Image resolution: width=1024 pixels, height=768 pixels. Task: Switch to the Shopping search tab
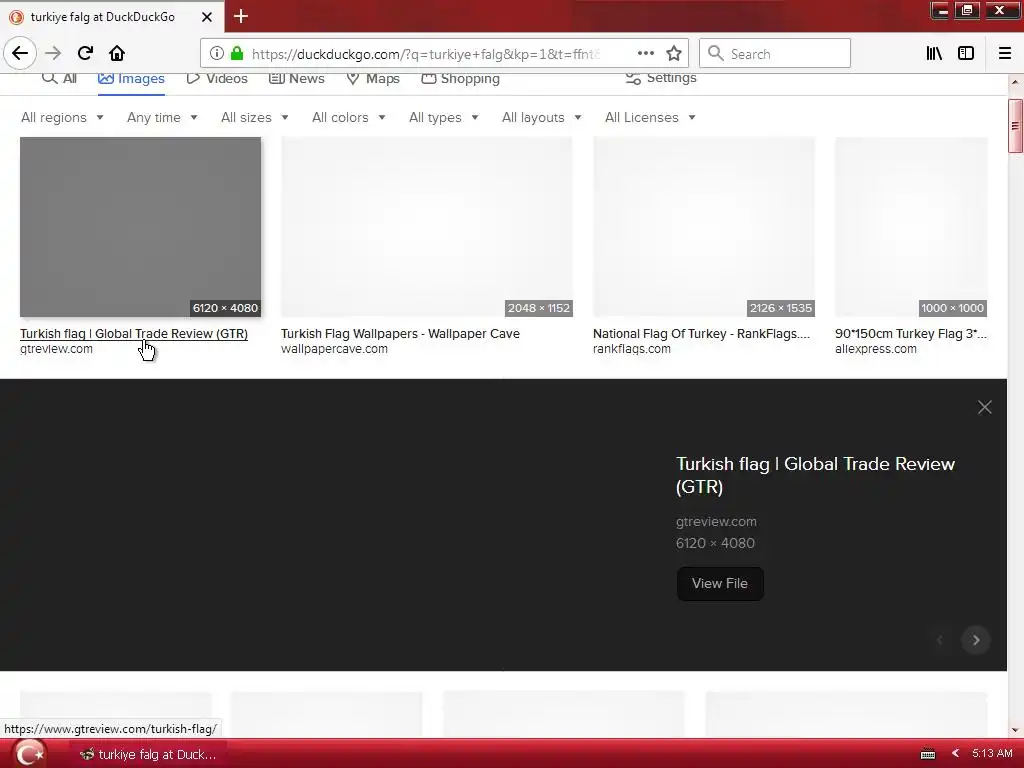pos(460,78)
